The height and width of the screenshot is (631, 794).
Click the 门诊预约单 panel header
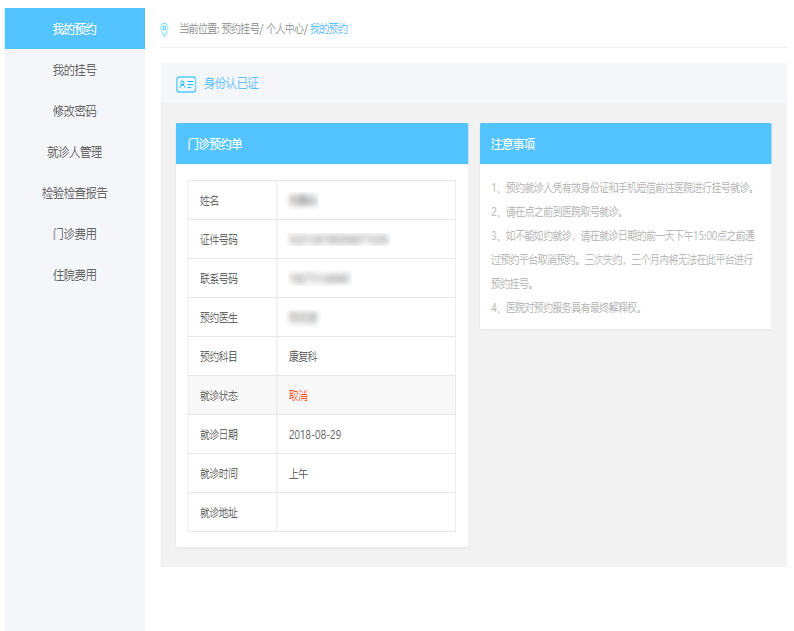click(x=321, y=144)
